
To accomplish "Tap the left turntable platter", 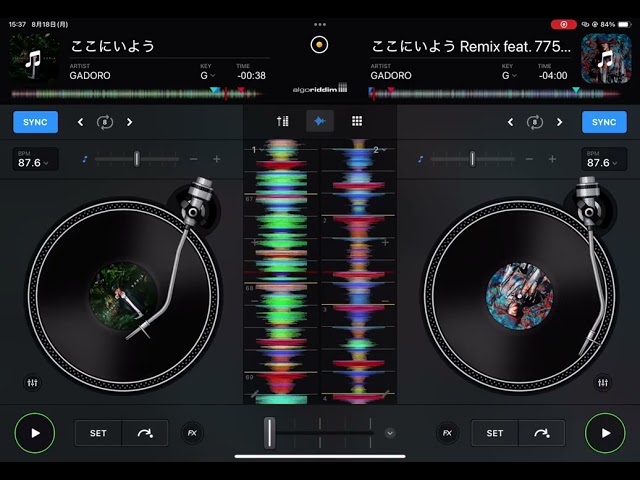I will tap(123, 296).
